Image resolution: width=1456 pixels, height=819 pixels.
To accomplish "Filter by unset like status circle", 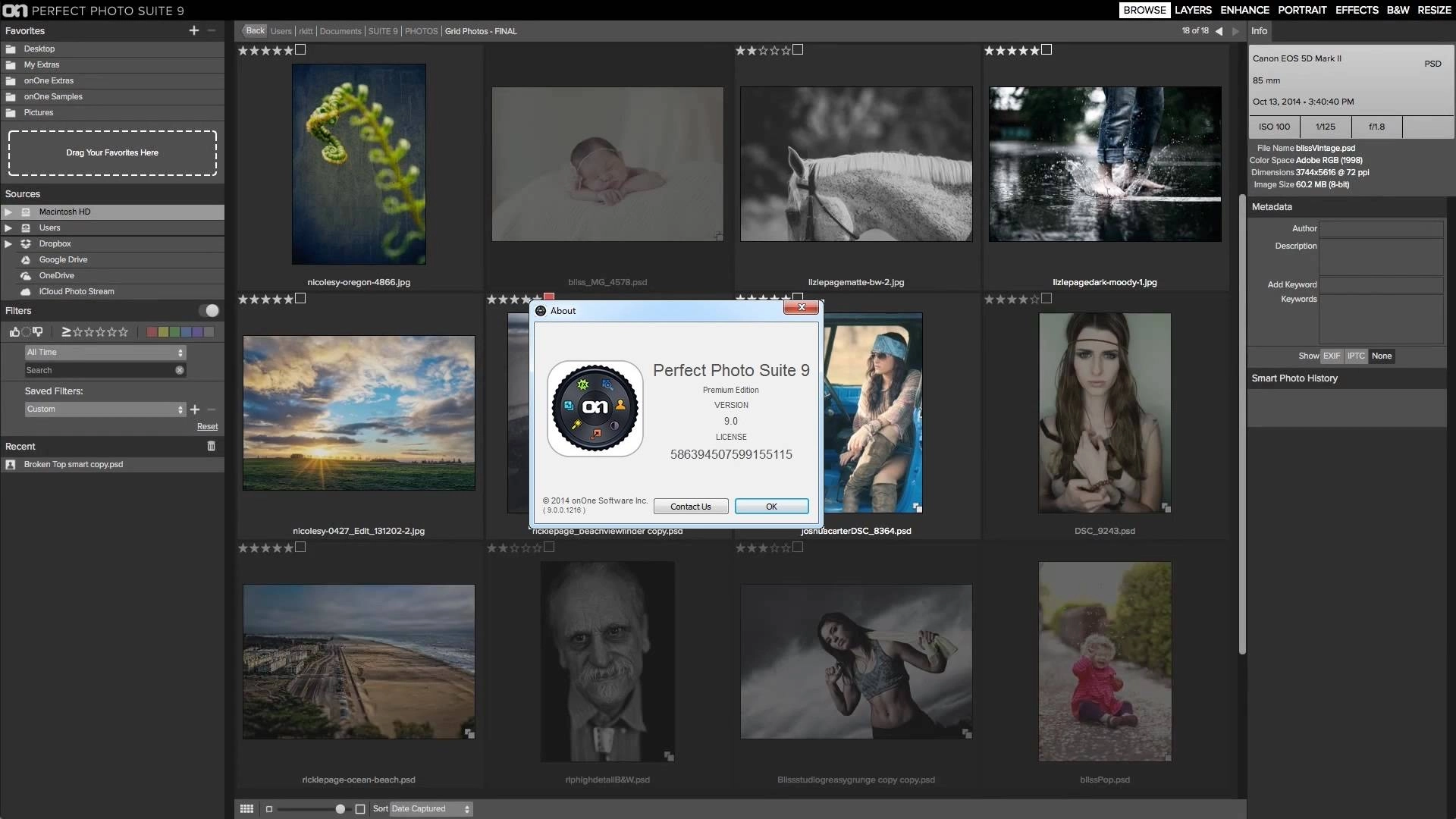I will (x=27, y=331).
